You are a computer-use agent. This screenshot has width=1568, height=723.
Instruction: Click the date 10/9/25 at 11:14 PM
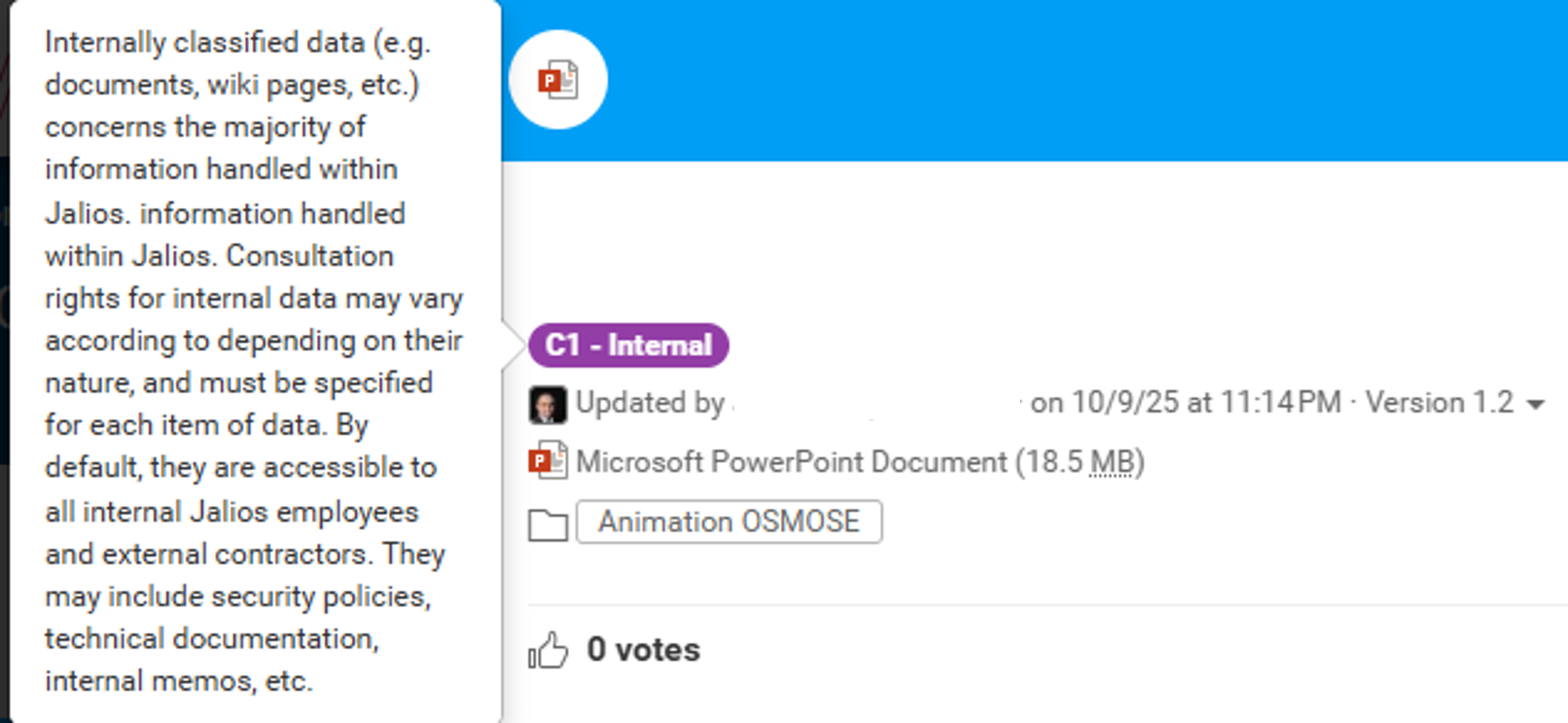[x=1206, y=402]
